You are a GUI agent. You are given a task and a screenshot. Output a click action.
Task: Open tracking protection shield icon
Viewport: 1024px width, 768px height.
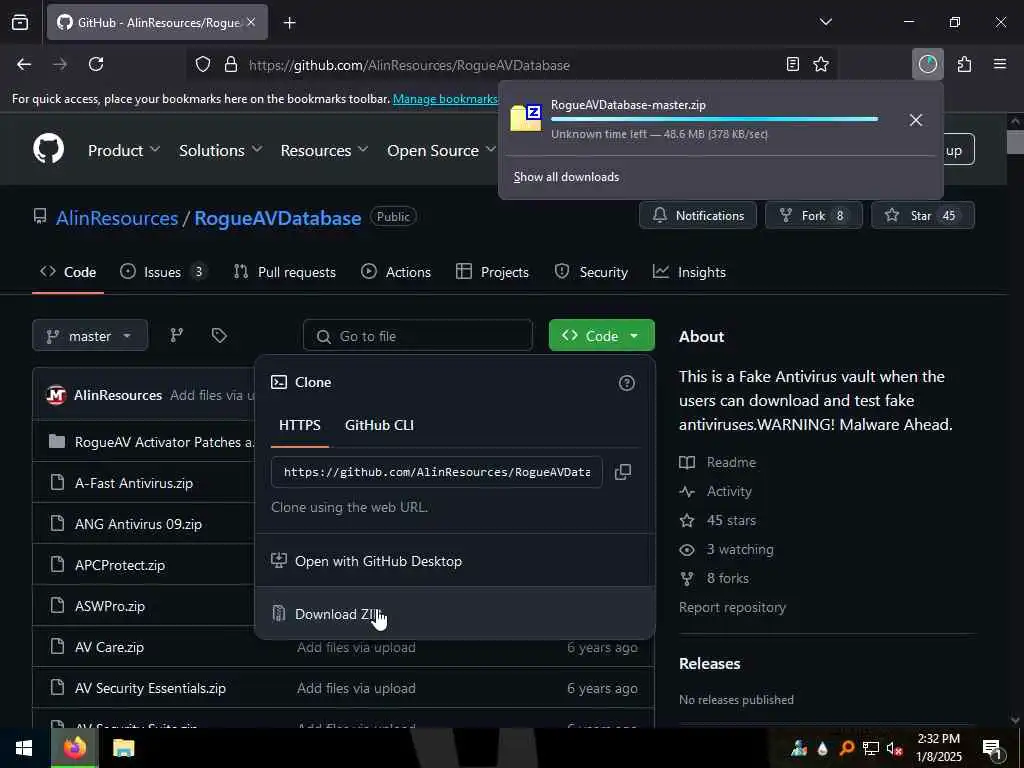pyautogui.click(x=203, y=65)
